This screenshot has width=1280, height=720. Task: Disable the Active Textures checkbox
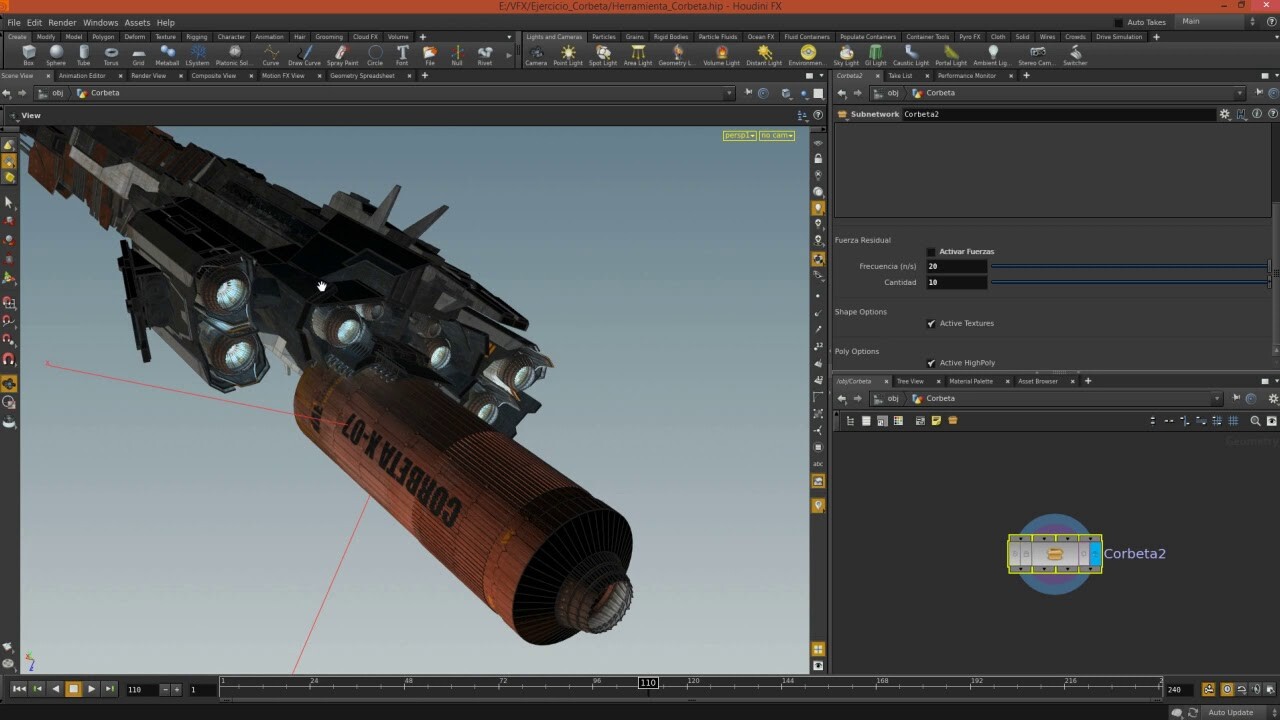(x=931, y=323)
